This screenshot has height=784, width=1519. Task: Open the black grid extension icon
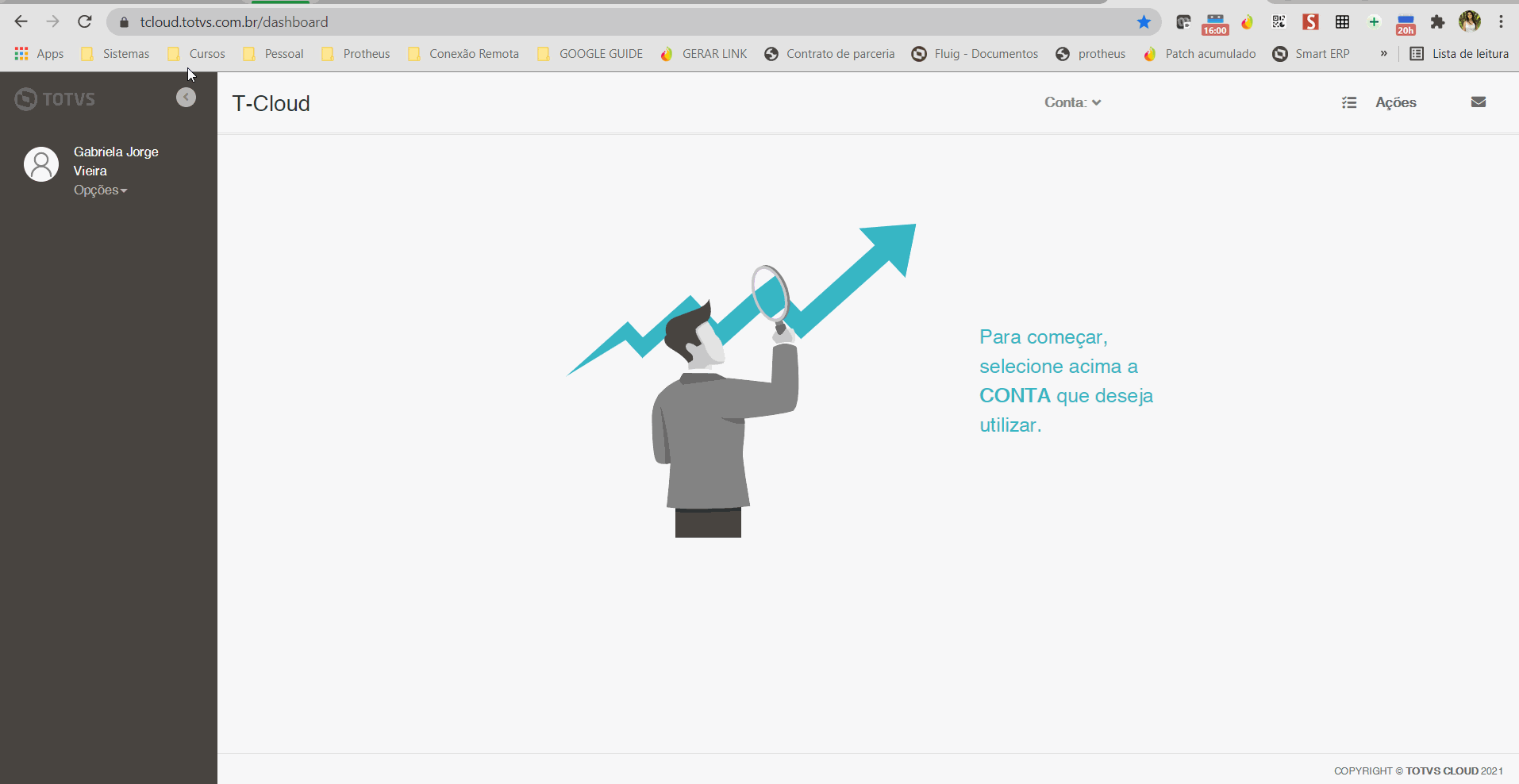(x=1342, y=22)
